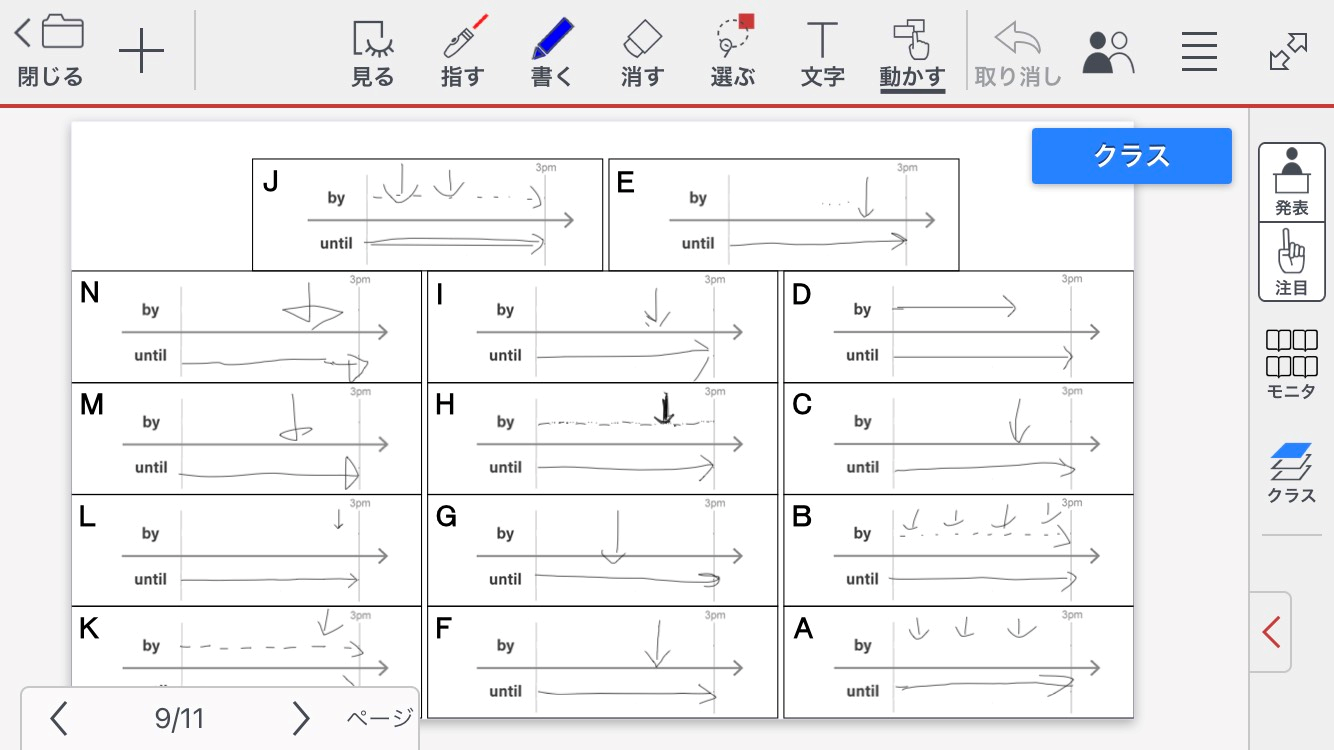Click the 取り消し undo button
This screenshot has width=1334, height=750.
[x=1017, y=52]
